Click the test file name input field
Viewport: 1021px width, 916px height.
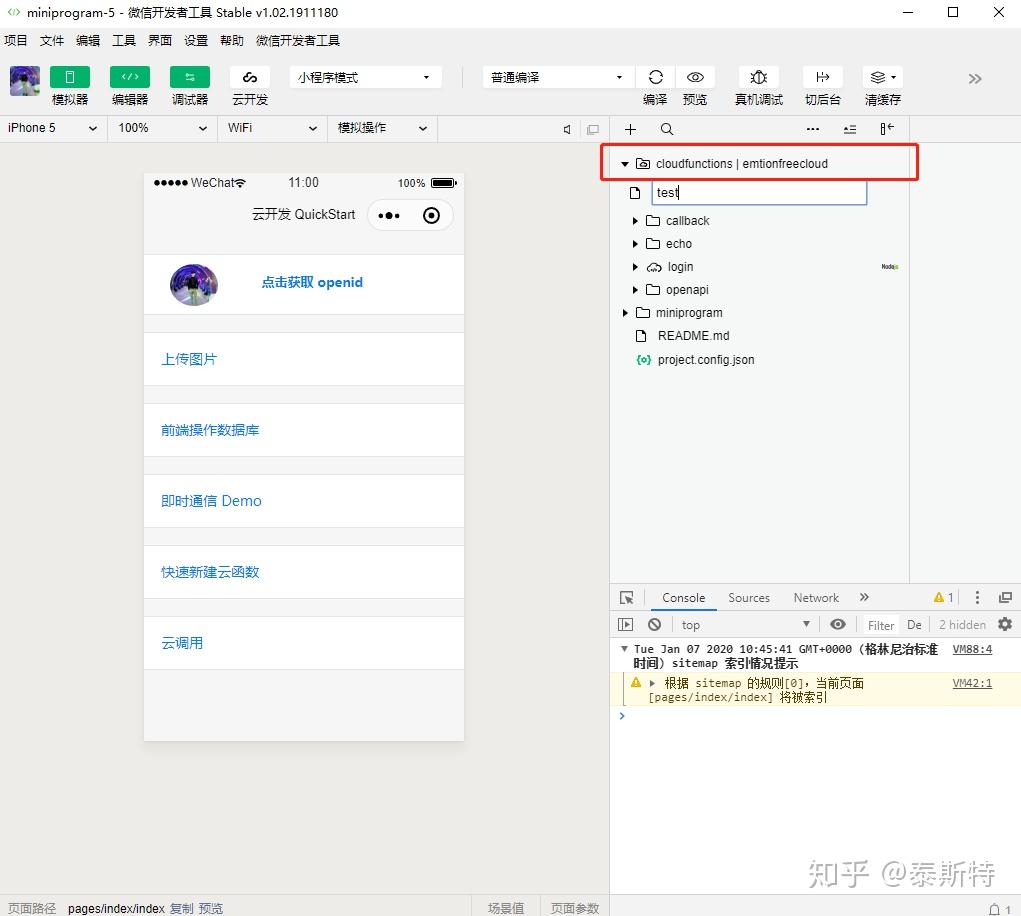[x=759, y=193]
